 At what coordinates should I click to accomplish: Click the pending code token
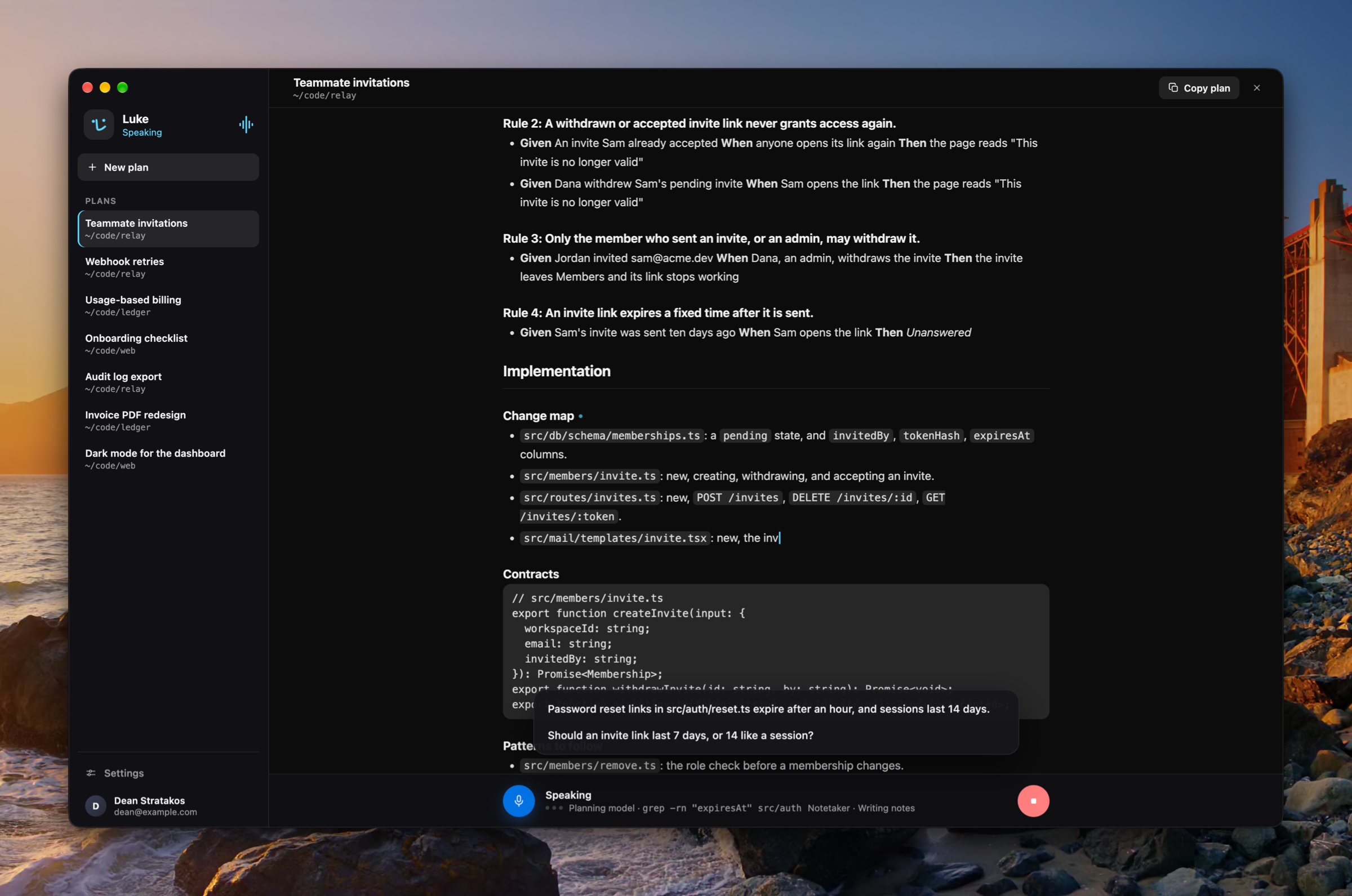coord(745,435)
